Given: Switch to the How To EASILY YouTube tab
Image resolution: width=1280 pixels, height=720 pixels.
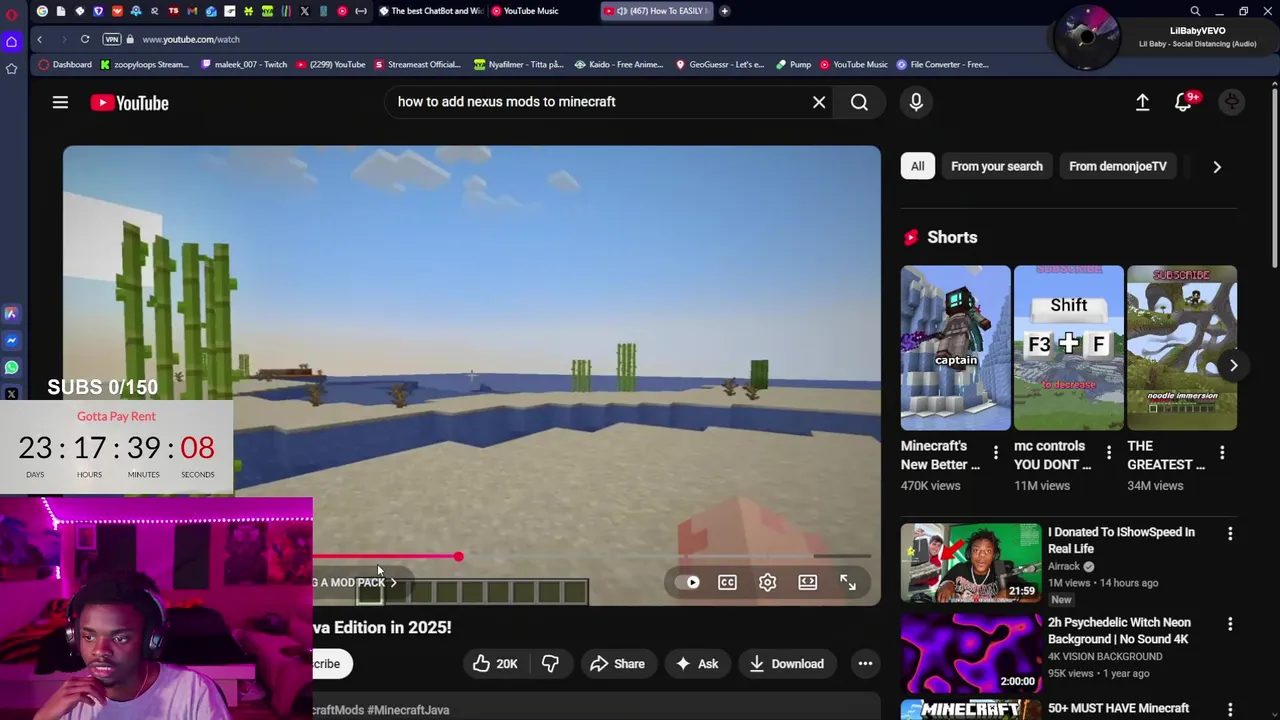Looking at the screenshot, I should [x=657, y=11].
